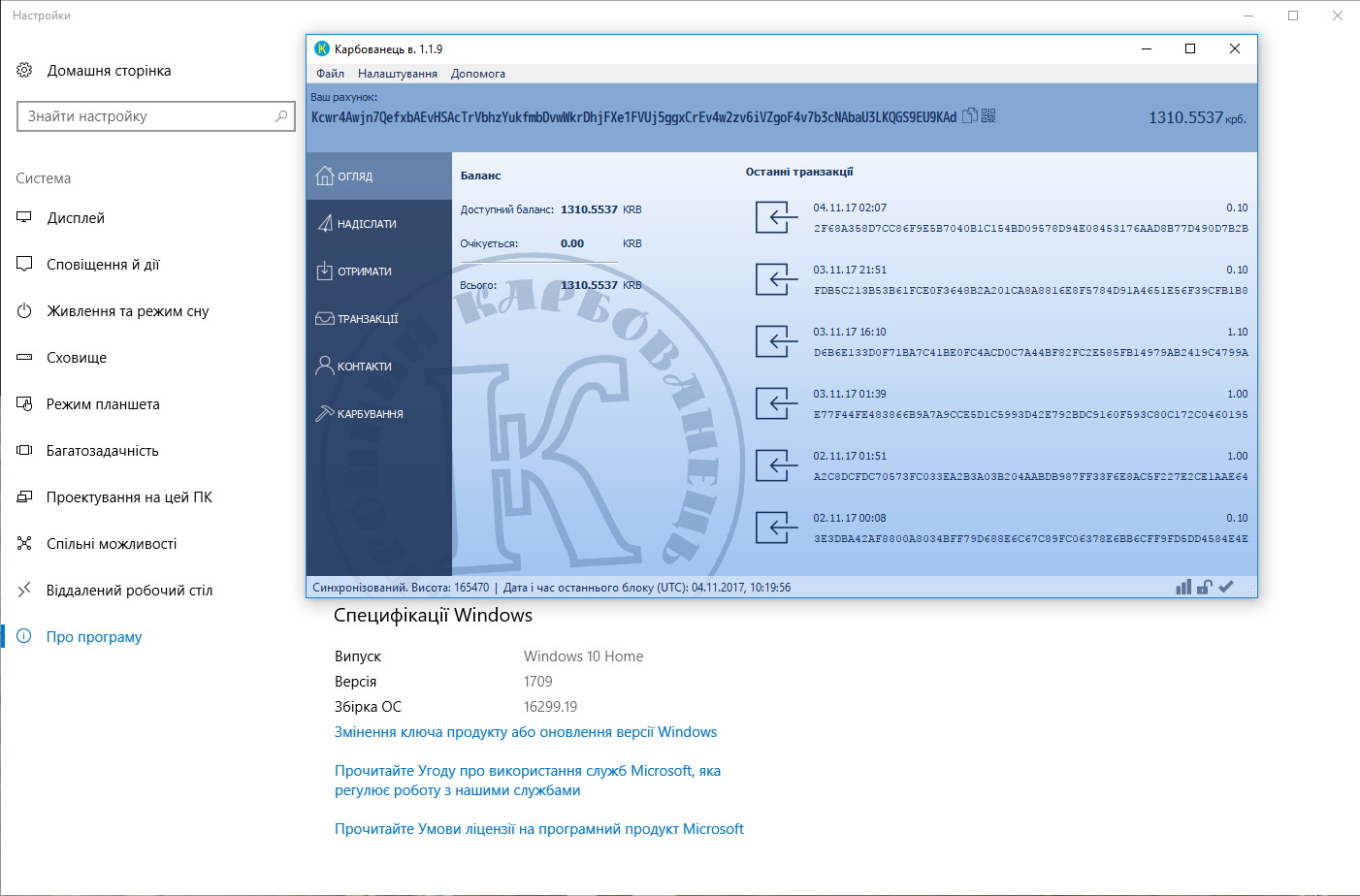Maximize the Карбованець wallet window

1190,48
